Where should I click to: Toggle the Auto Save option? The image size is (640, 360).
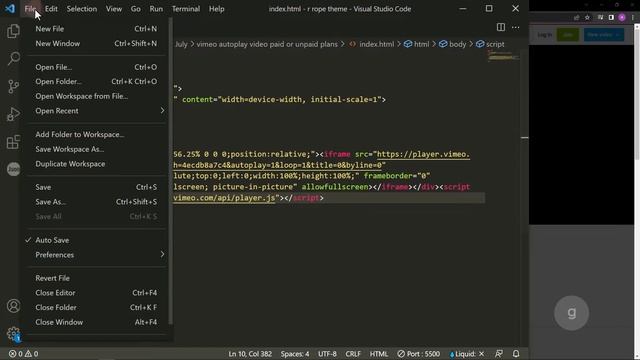click(96, 240)
